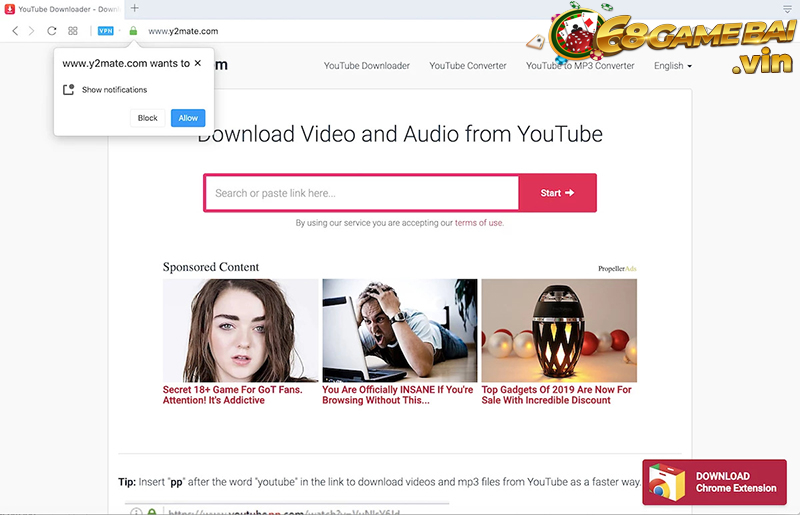Click the browser back arrow
800x515 pixels.
15,31
